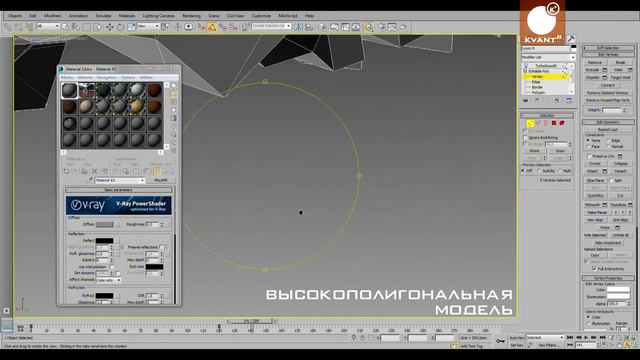Select the Scale tool in main toolbar

pos(131,27)
